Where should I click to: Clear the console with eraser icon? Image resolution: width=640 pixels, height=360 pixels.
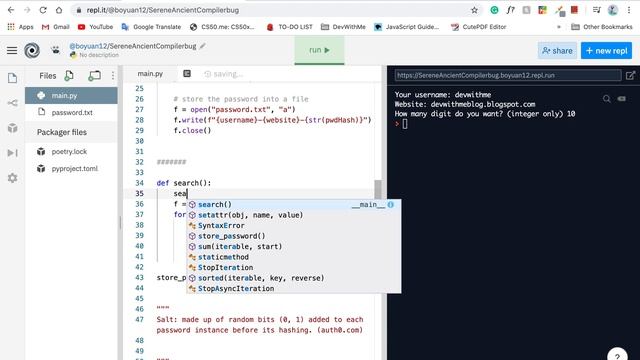pos(622,99)
